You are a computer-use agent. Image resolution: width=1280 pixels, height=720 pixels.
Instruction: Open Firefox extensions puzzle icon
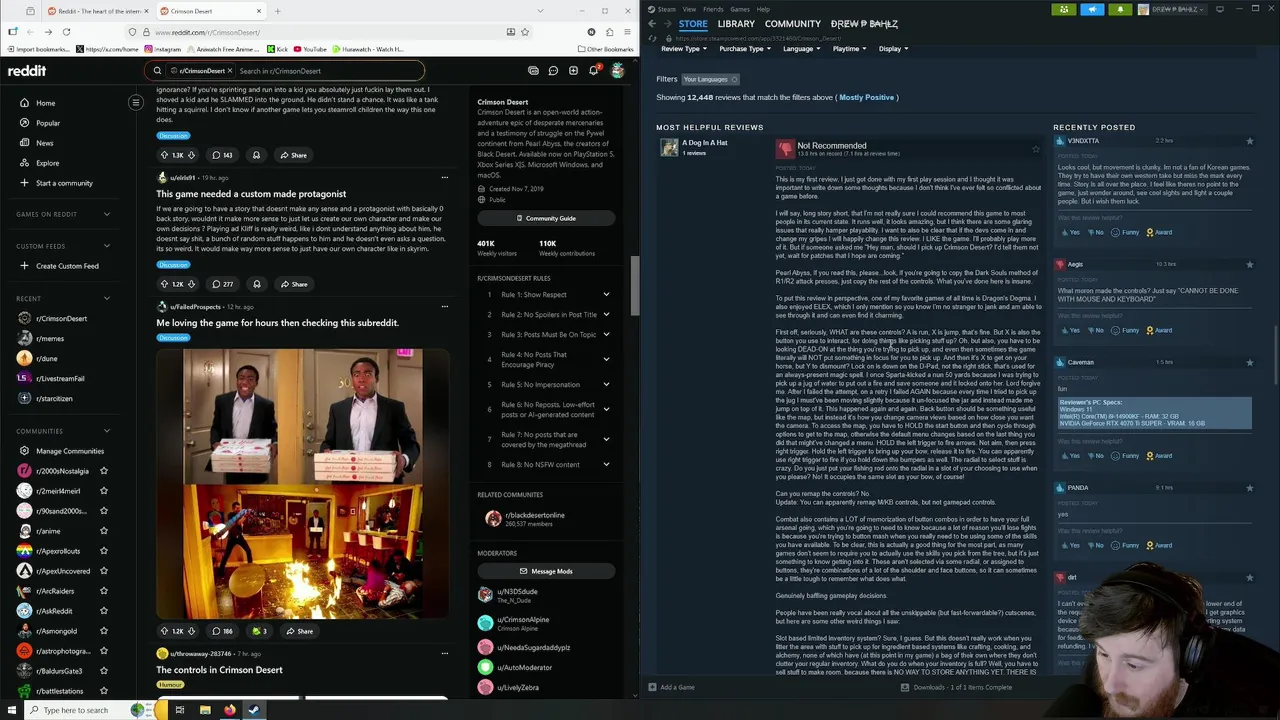click(x=608, y=32)
